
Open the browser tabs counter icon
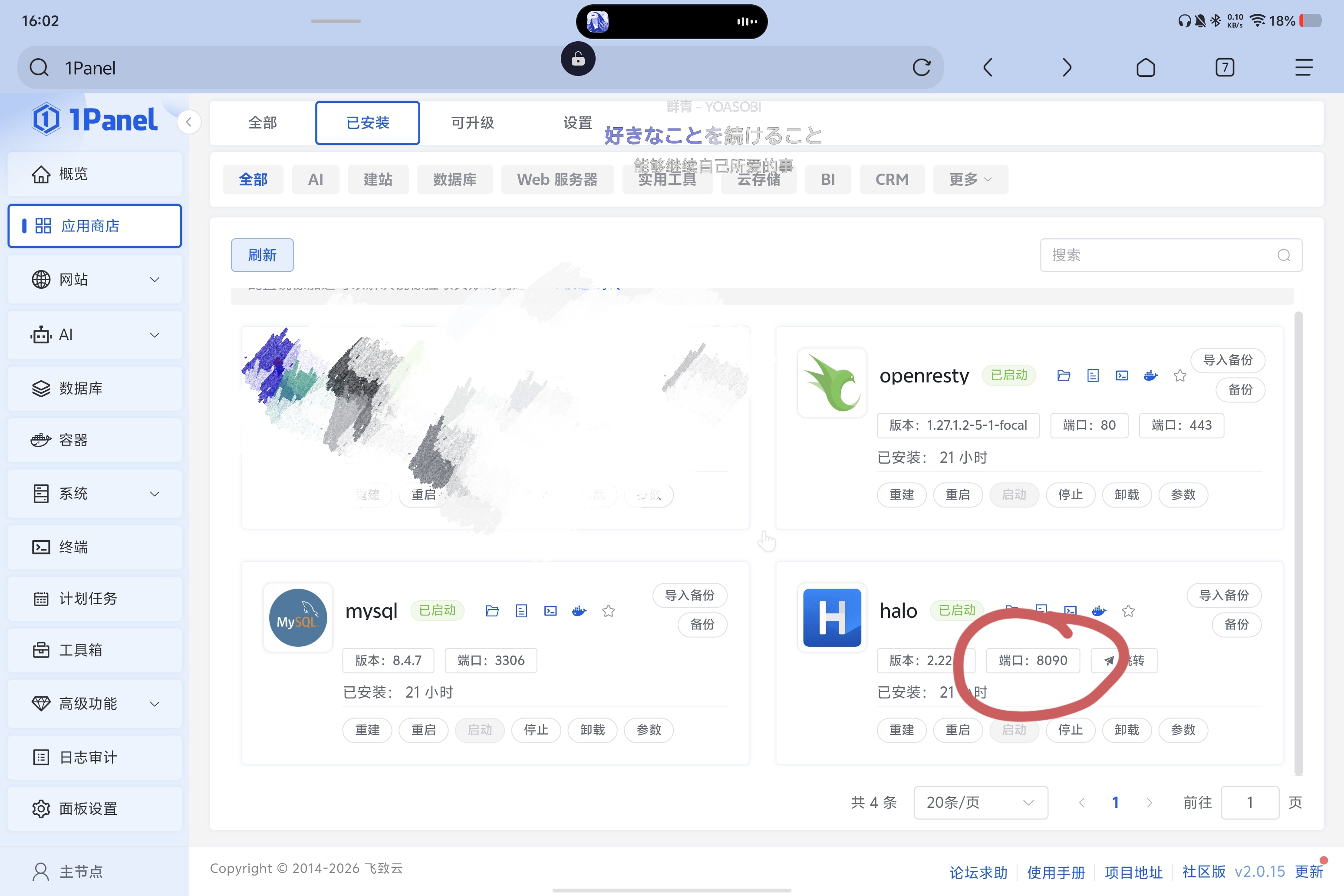[x=1224, y=67]
